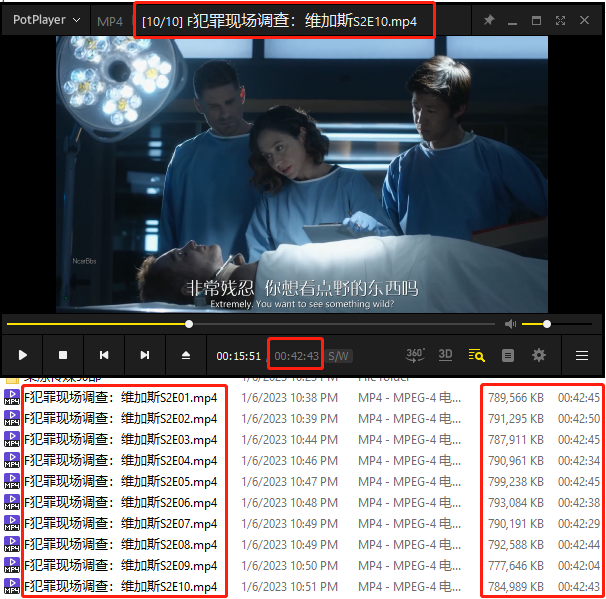The width and height of the screenshot is (606, 599).
Task: Click the window title showing S2E10.mp4
Action: click(x=279, y=21)
